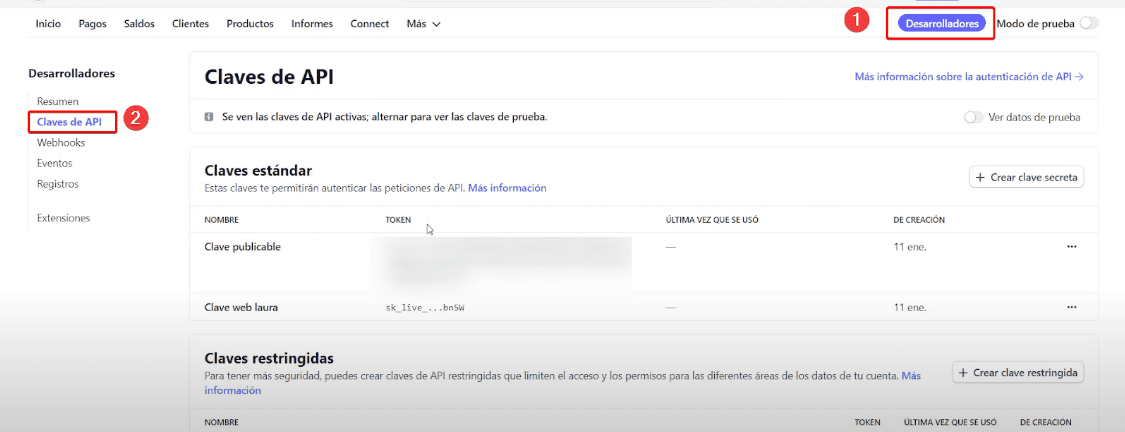Open Más información sobre la autenticación link
Screen dimensions: 1125x432
tap(968, 76)
